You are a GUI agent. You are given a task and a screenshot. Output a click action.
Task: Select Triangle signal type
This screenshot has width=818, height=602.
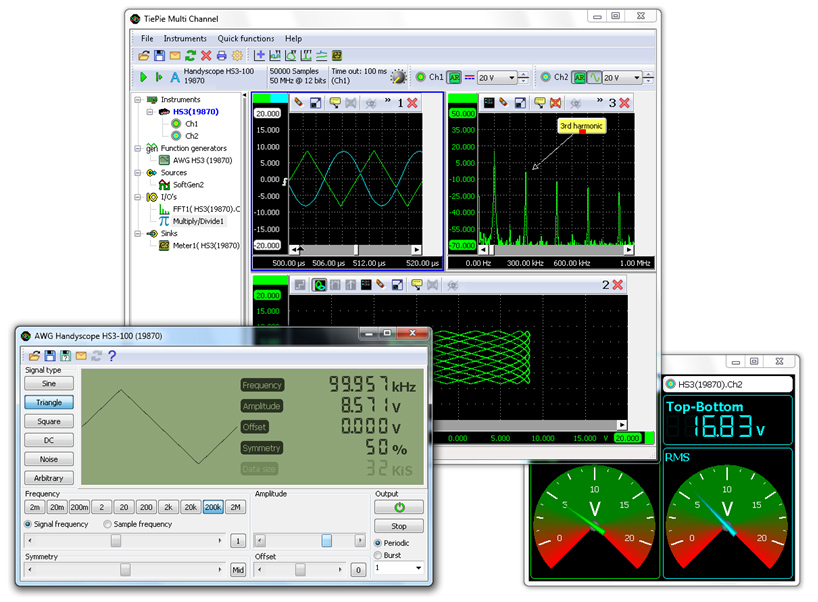tap(49, 402)
